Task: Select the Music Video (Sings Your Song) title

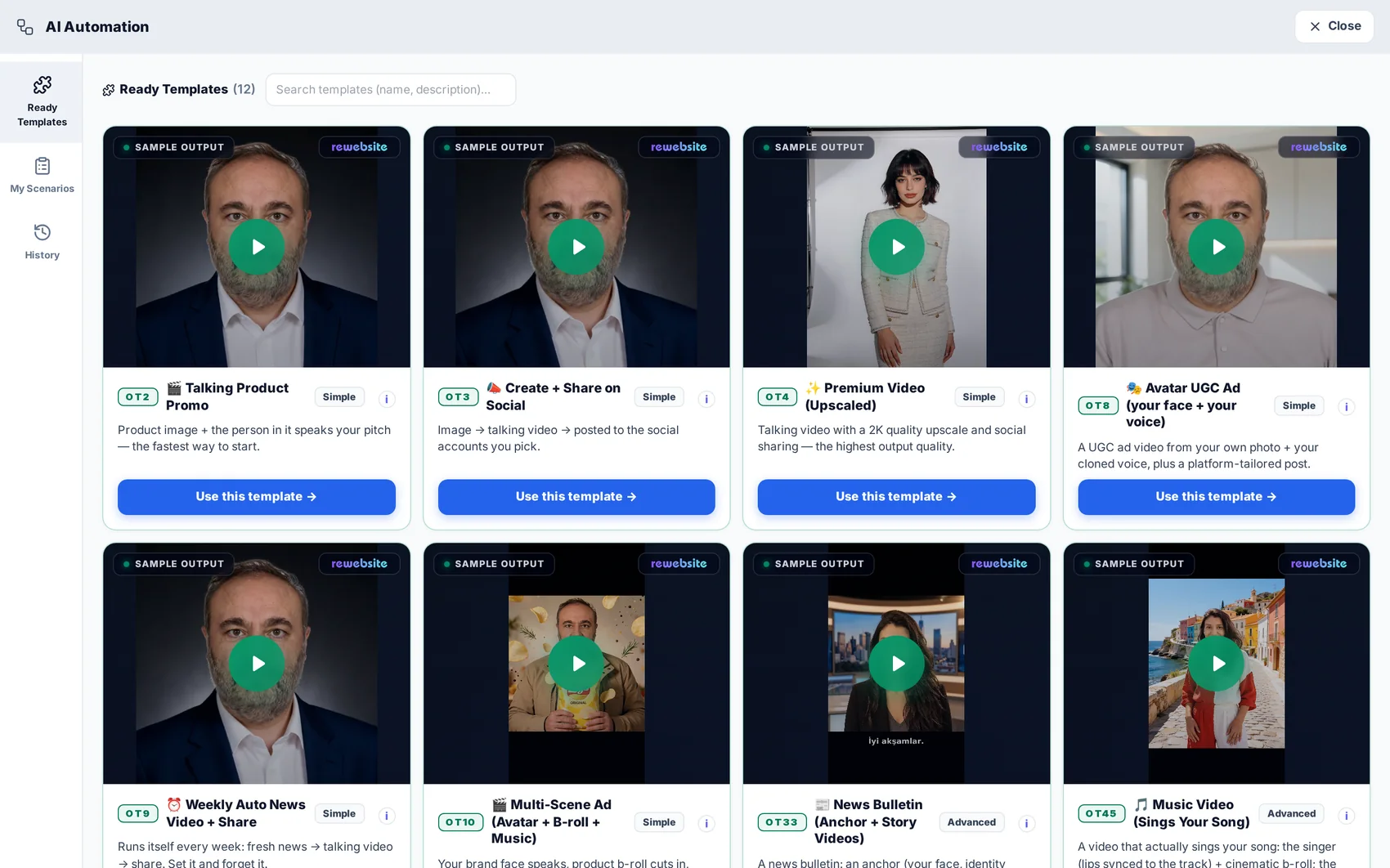Action: tap(1191, 813)
